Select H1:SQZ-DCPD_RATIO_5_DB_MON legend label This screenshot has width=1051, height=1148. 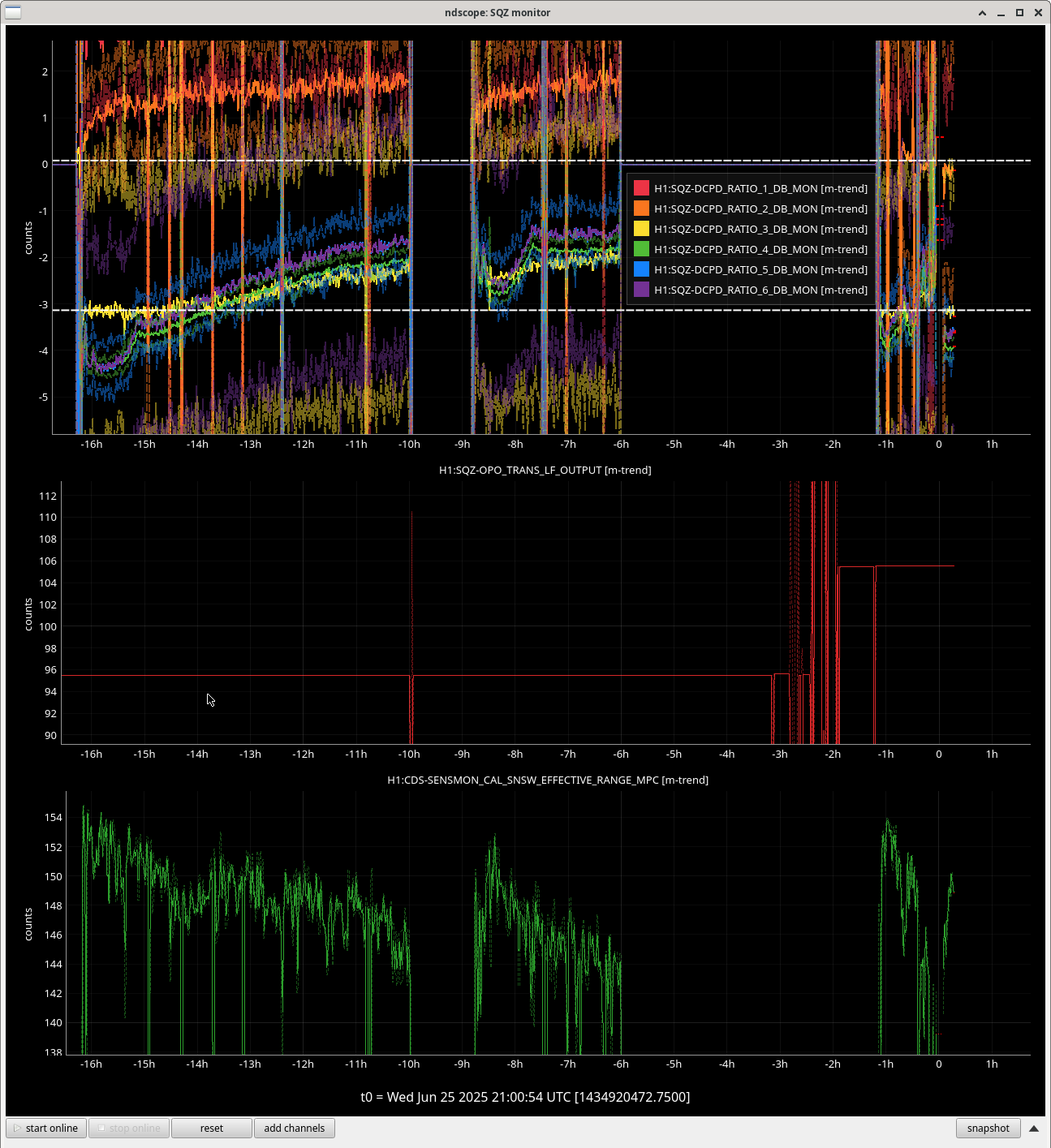coord(760,269)
